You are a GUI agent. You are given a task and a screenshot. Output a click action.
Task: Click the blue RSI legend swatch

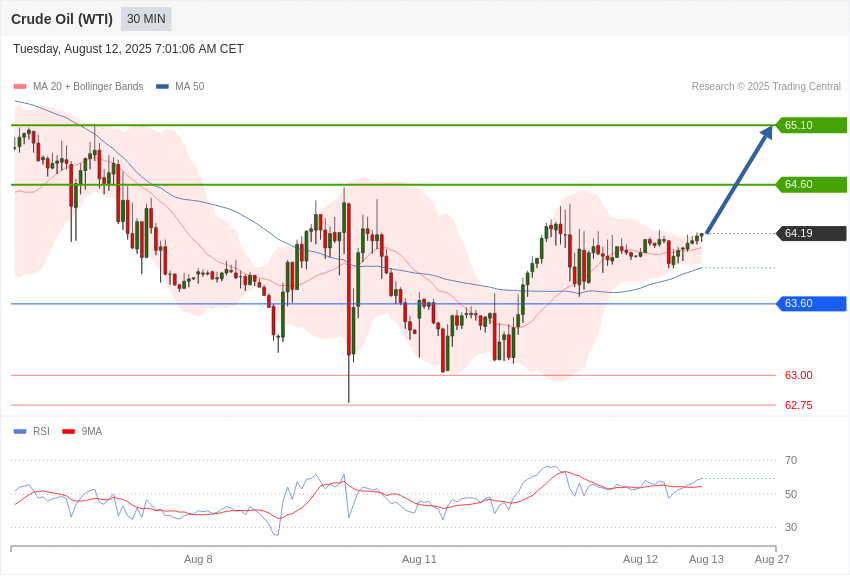point(20,432)
